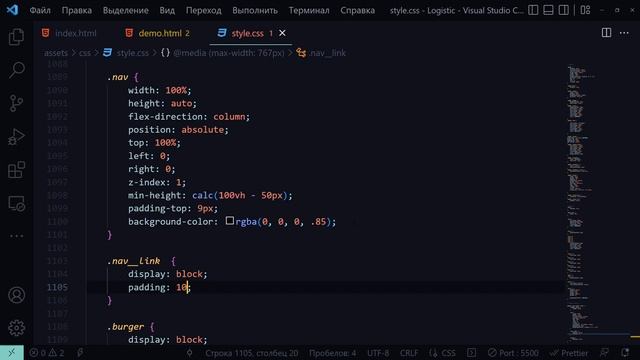Image resolution: width=640 pixels, height=360 pixels.
Task: Change the end-of-line sequence CRLF
Action: coord(409,353)
